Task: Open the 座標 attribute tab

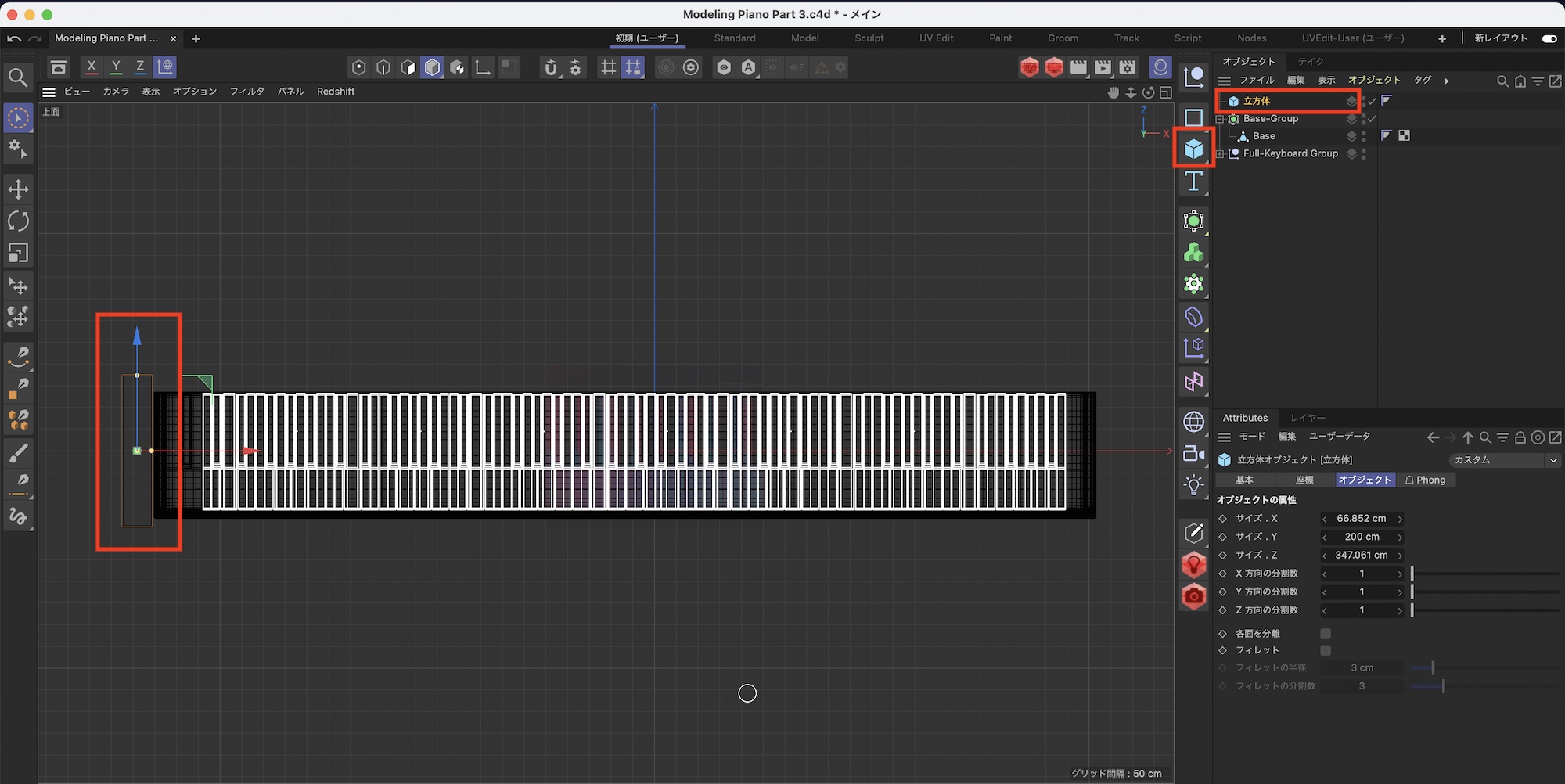Action: point(1304,480)
